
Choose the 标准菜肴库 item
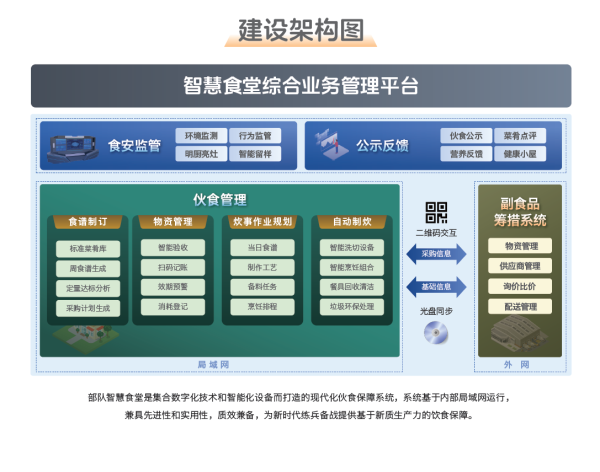pyautogui.click(x=88, y=249)
